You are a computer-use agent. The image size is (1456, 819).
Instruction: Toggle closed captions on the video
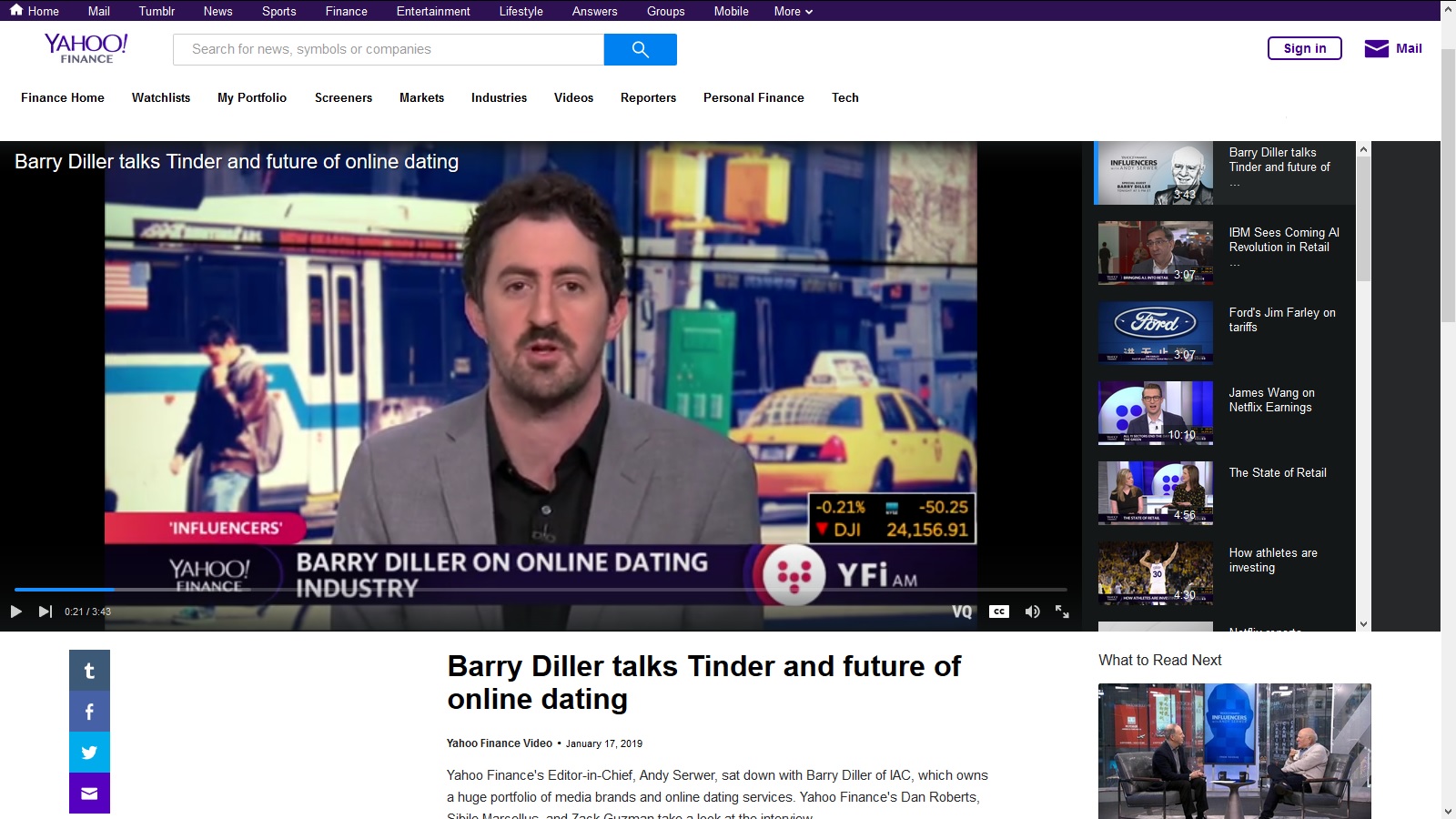(x=999, y=612)
